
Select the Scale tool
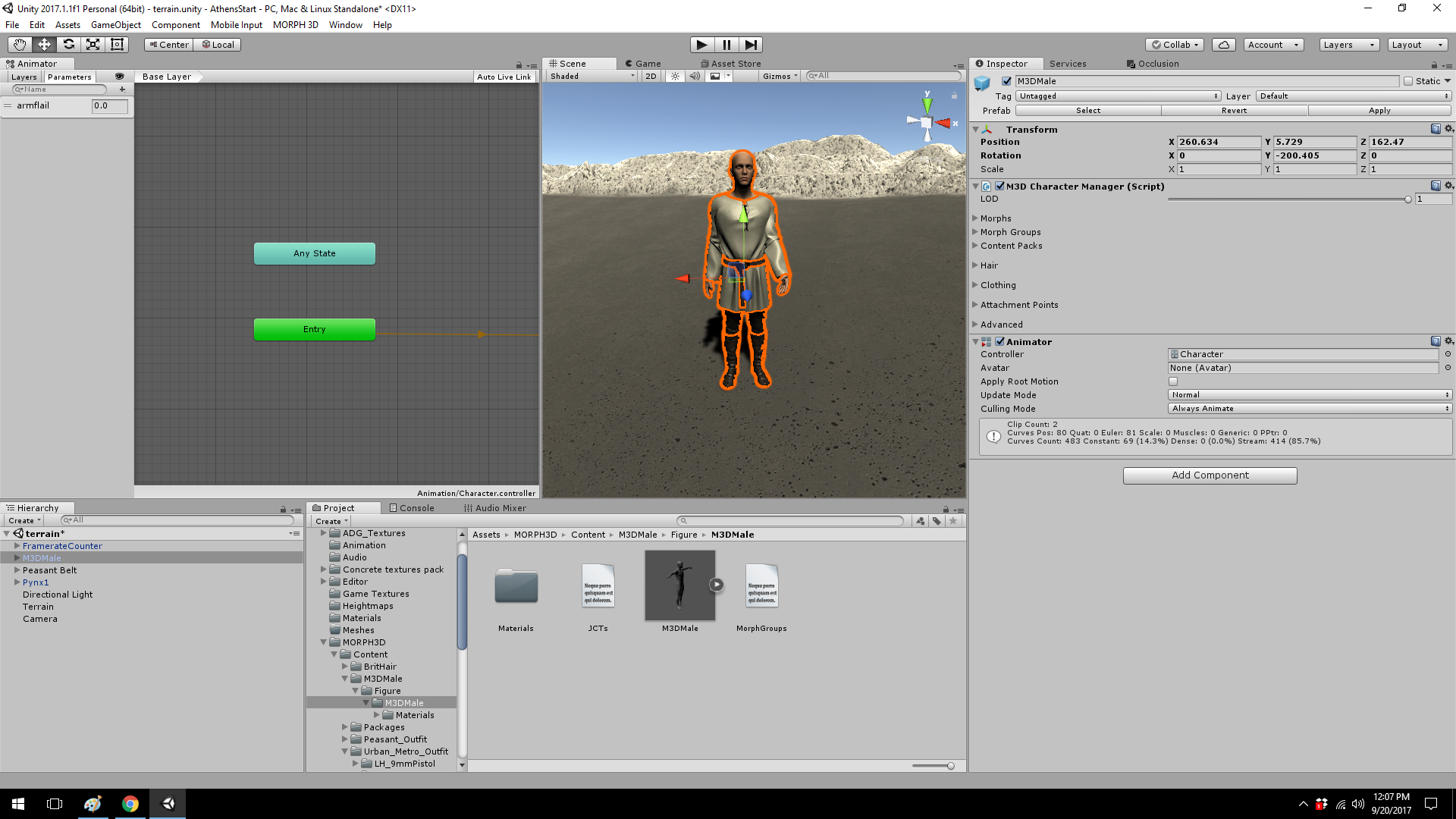[93, 45]
